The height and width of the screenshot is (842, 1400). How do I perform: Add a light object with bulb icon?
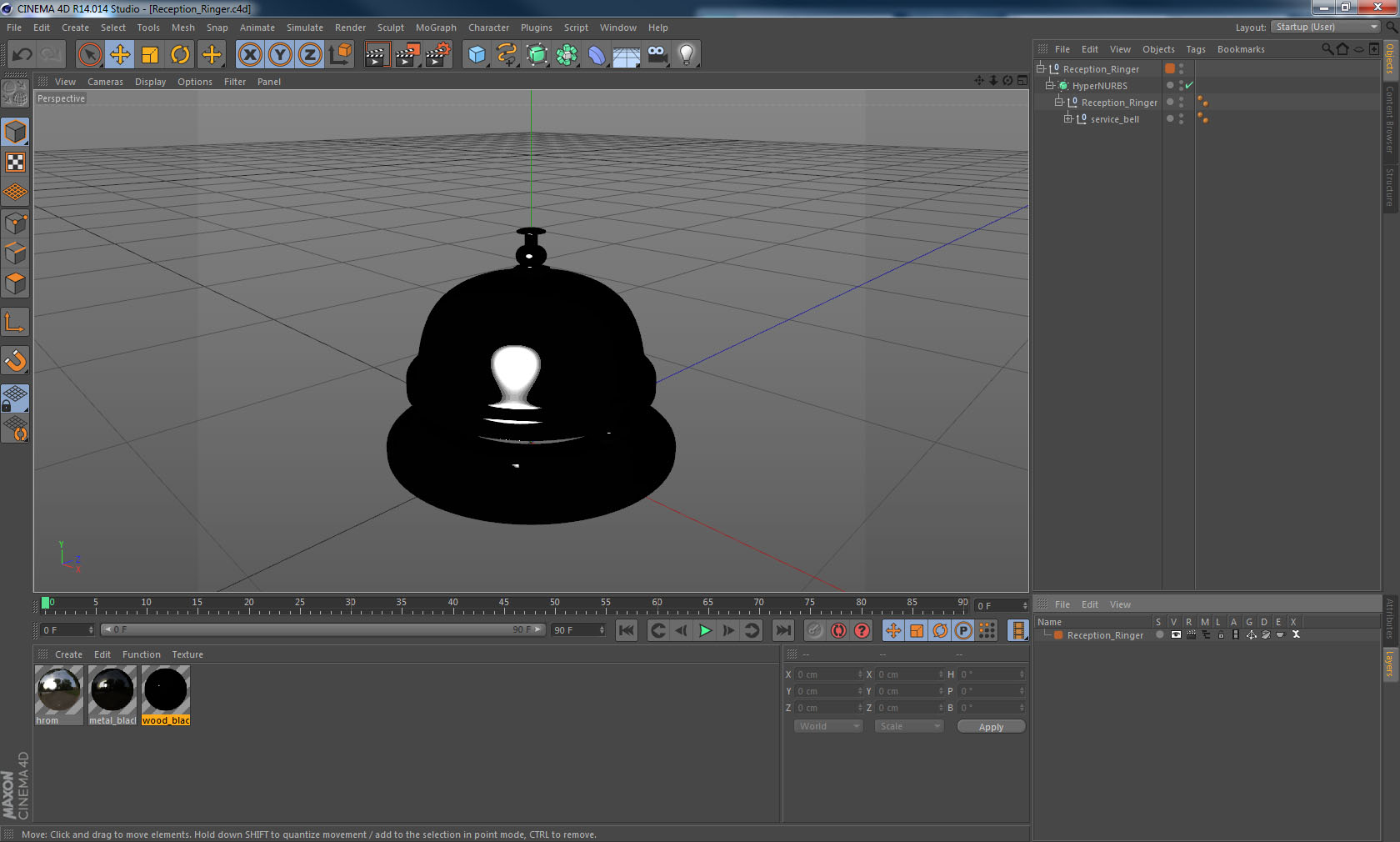tap(686, 55)
